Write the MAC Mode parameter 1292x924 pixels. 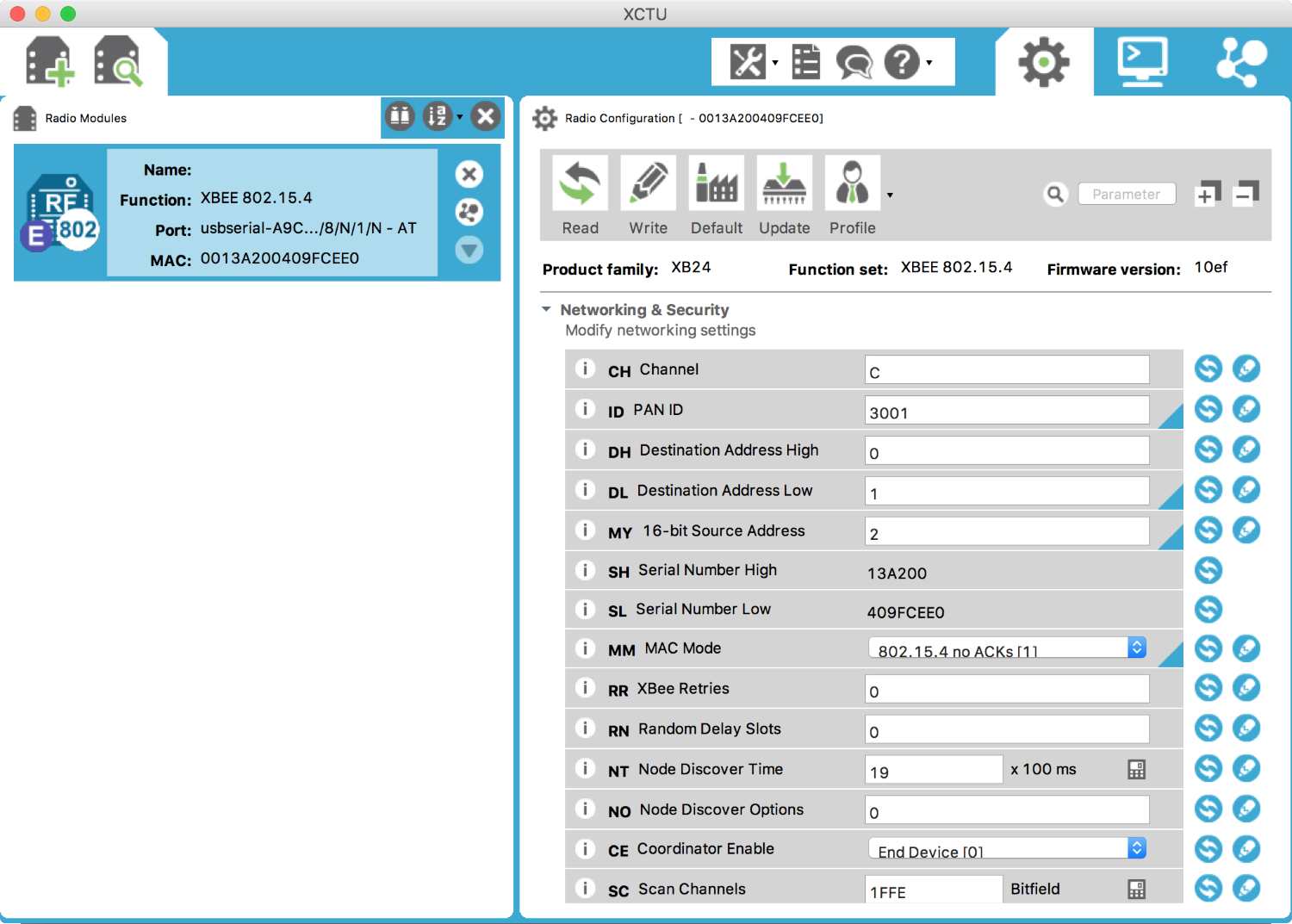(x=1246, y=648)
